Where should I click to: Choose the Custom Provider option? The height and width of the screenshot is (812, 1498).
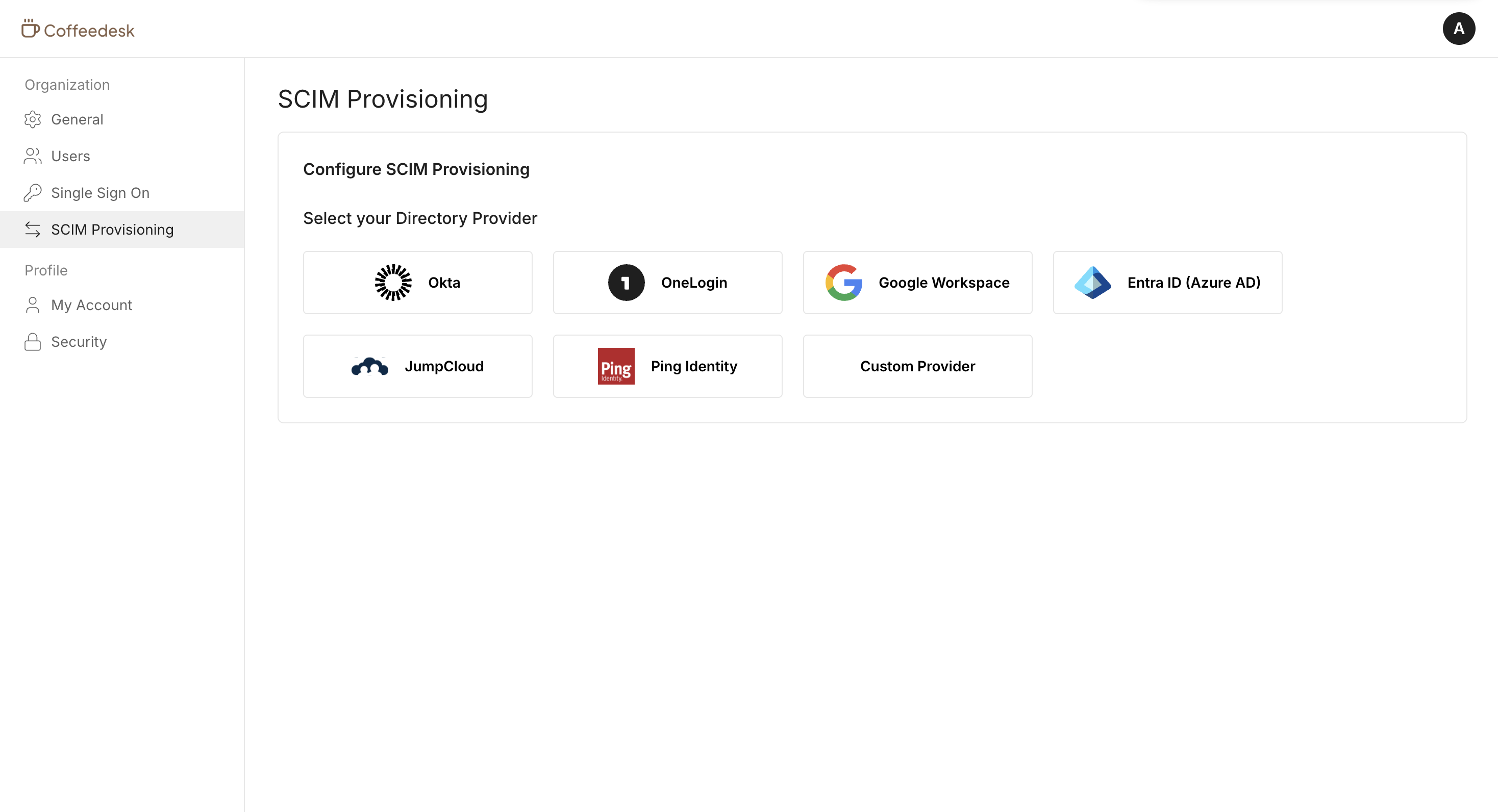coord(917,366)
